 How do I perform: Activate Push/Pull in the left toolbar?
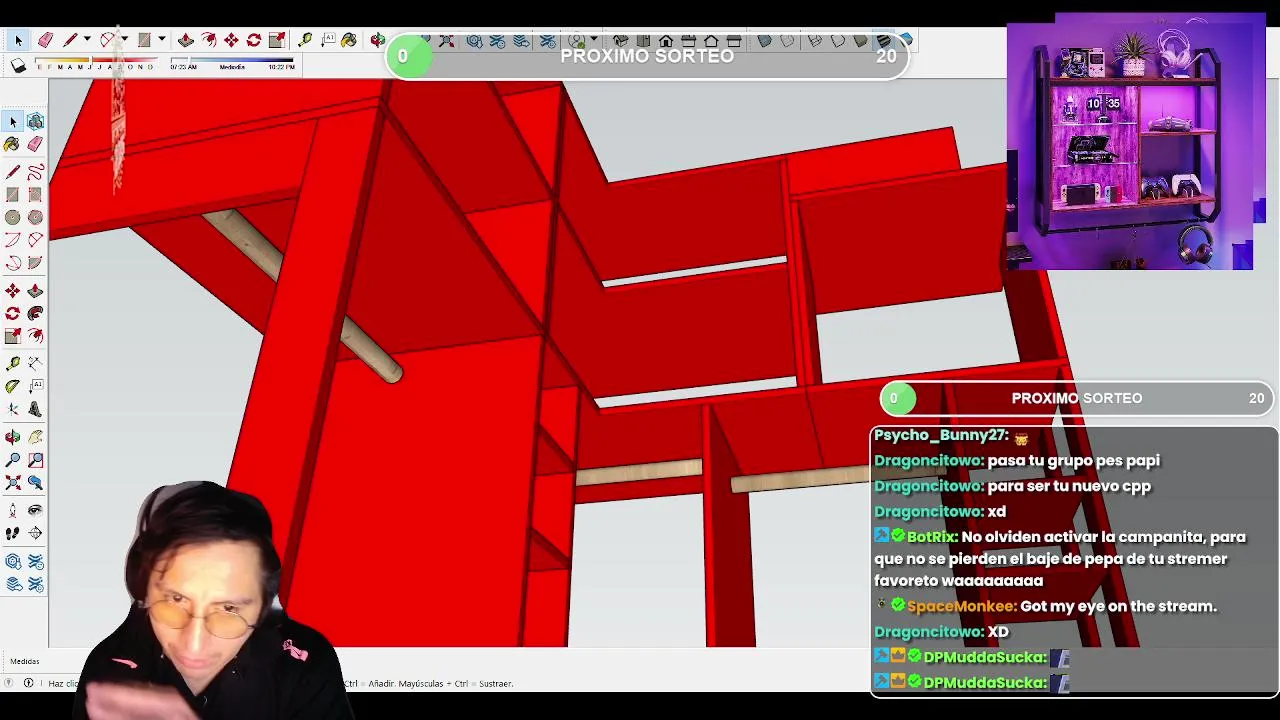35,291
